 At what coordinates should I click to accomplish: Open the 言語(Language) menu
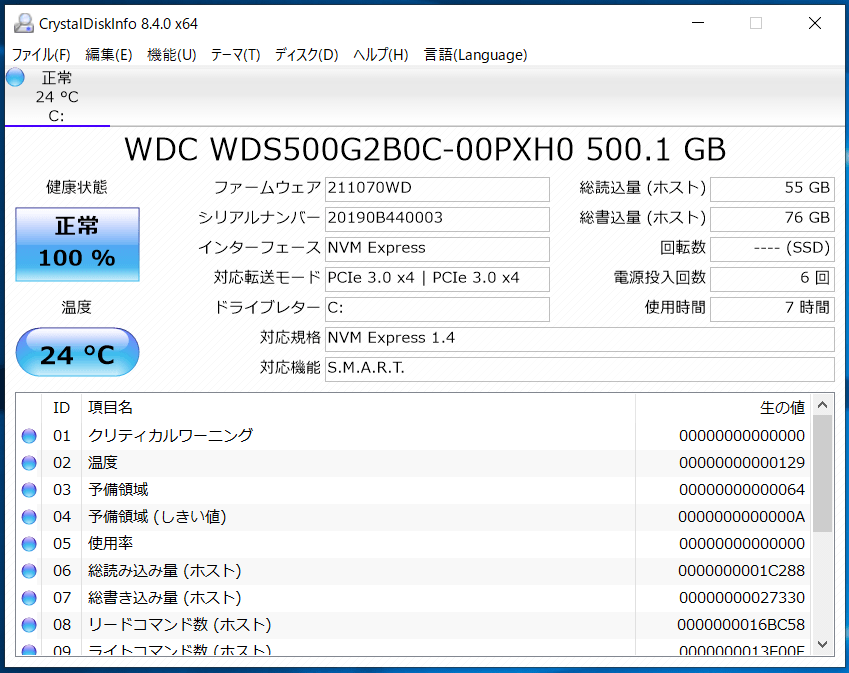pyautogui.click(x=475, y=55)
